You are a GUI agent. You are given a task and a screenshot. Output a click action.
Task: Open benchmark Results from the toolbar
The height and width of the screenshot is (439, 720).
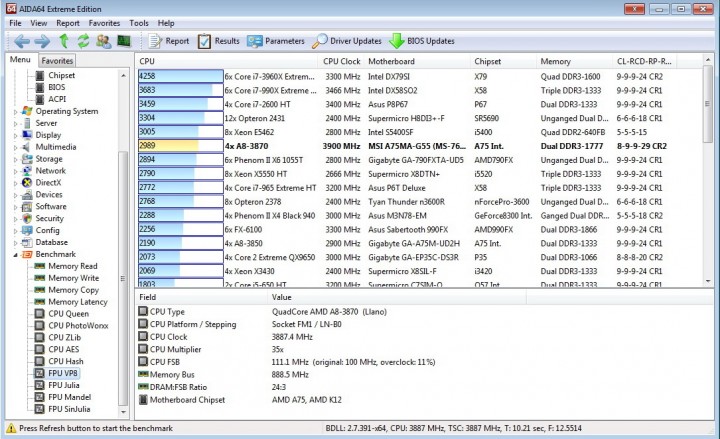point(219,41)
